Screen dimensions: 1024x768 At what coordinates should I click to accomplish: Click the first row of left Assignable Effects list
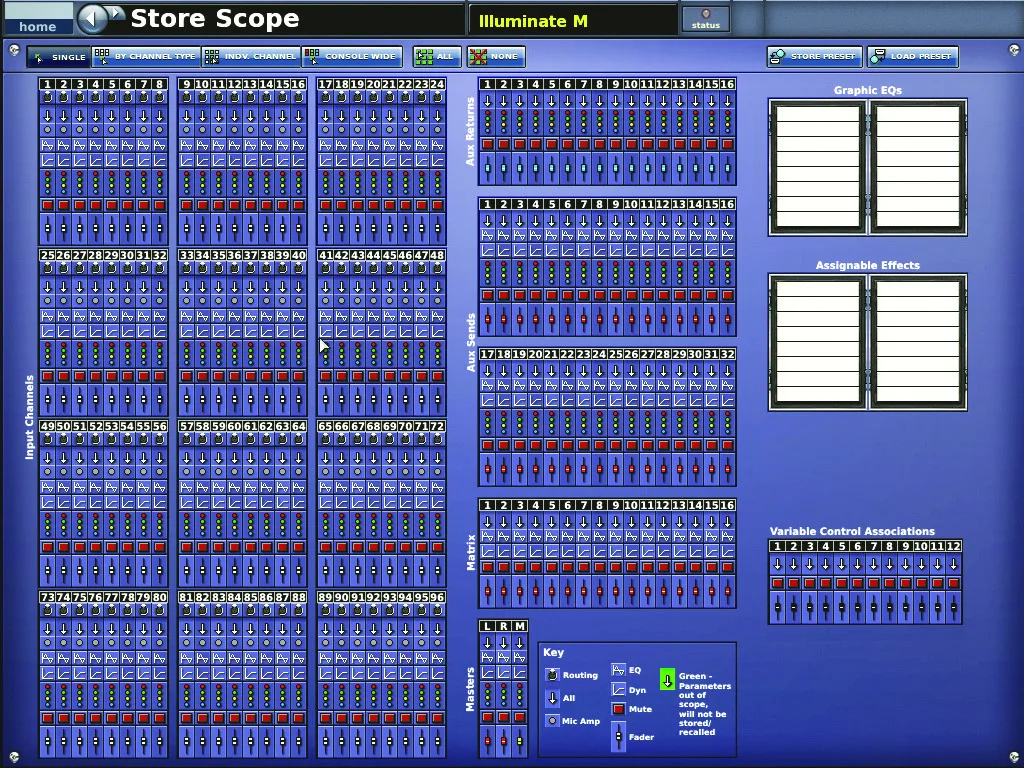point(818,289)
